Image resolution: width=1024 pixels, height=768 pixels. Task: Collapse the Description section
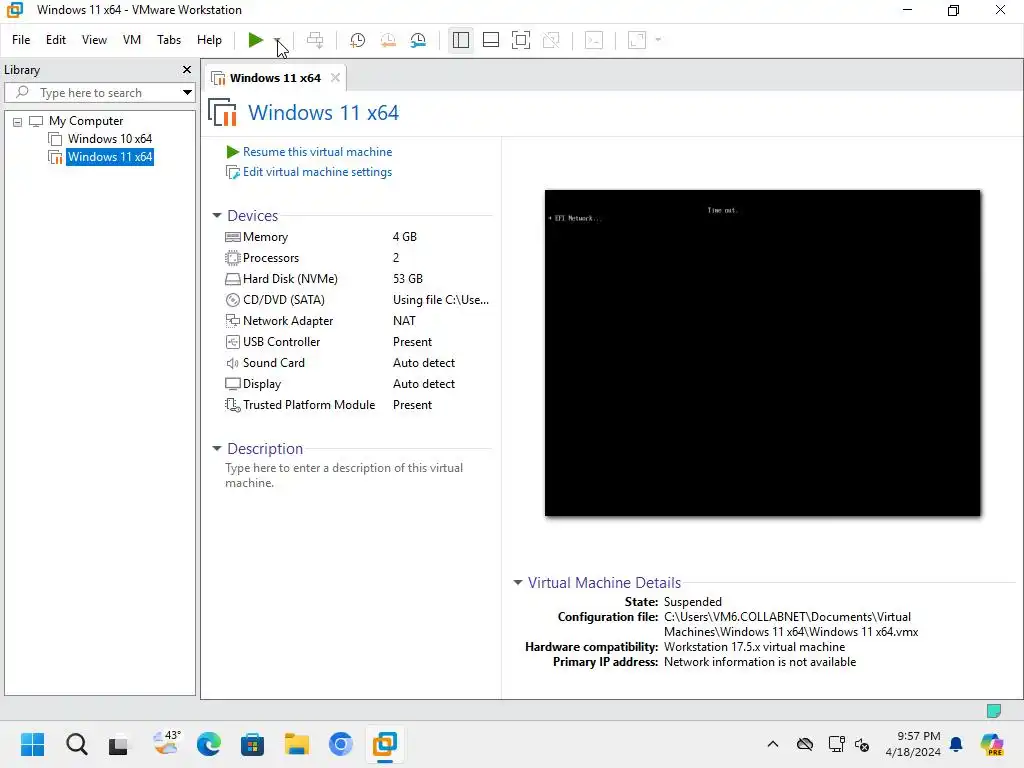pyautogui.click(x=217, y=449)
